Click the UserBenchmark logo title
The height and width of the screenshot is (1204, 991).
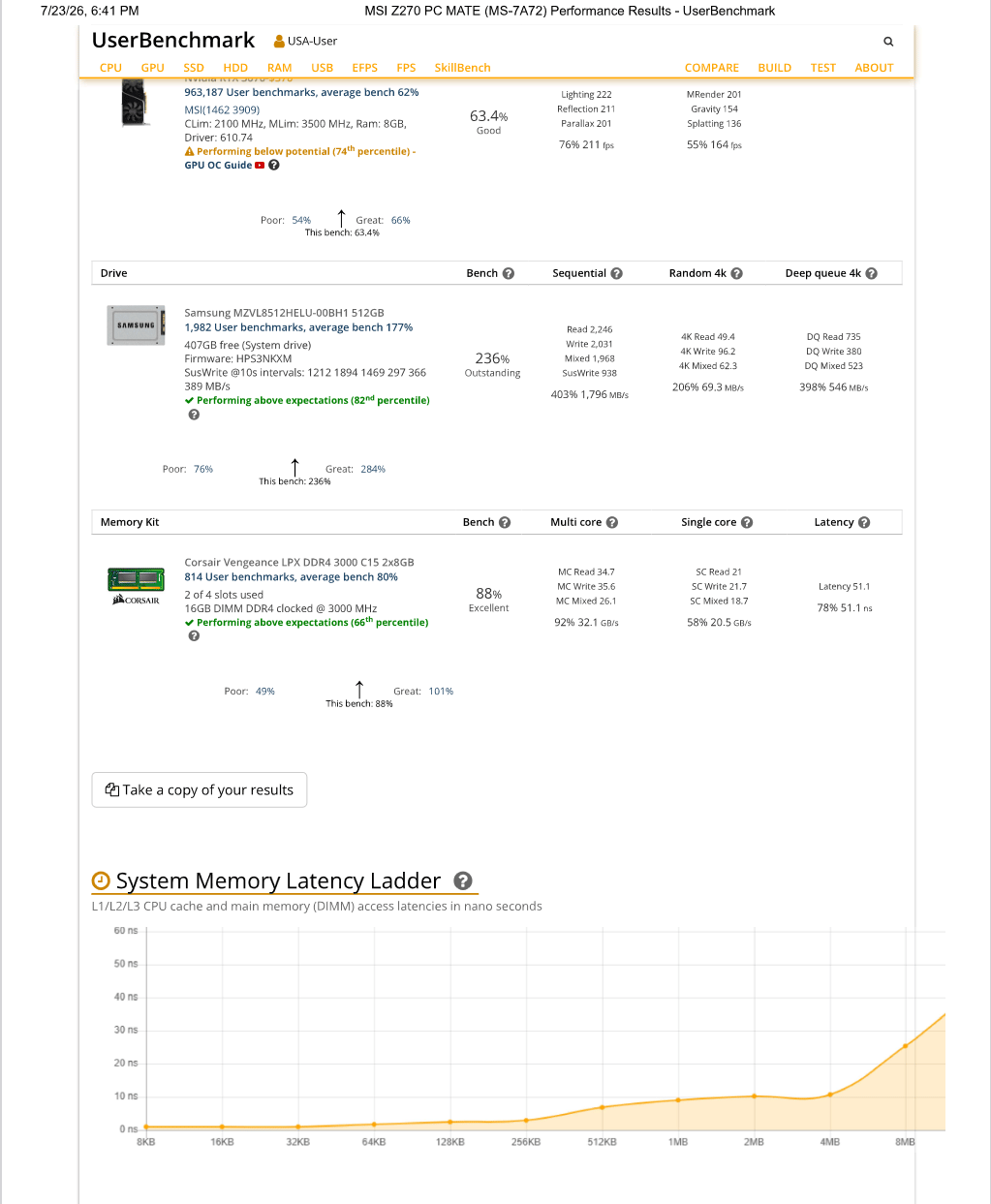pos(173,41)
